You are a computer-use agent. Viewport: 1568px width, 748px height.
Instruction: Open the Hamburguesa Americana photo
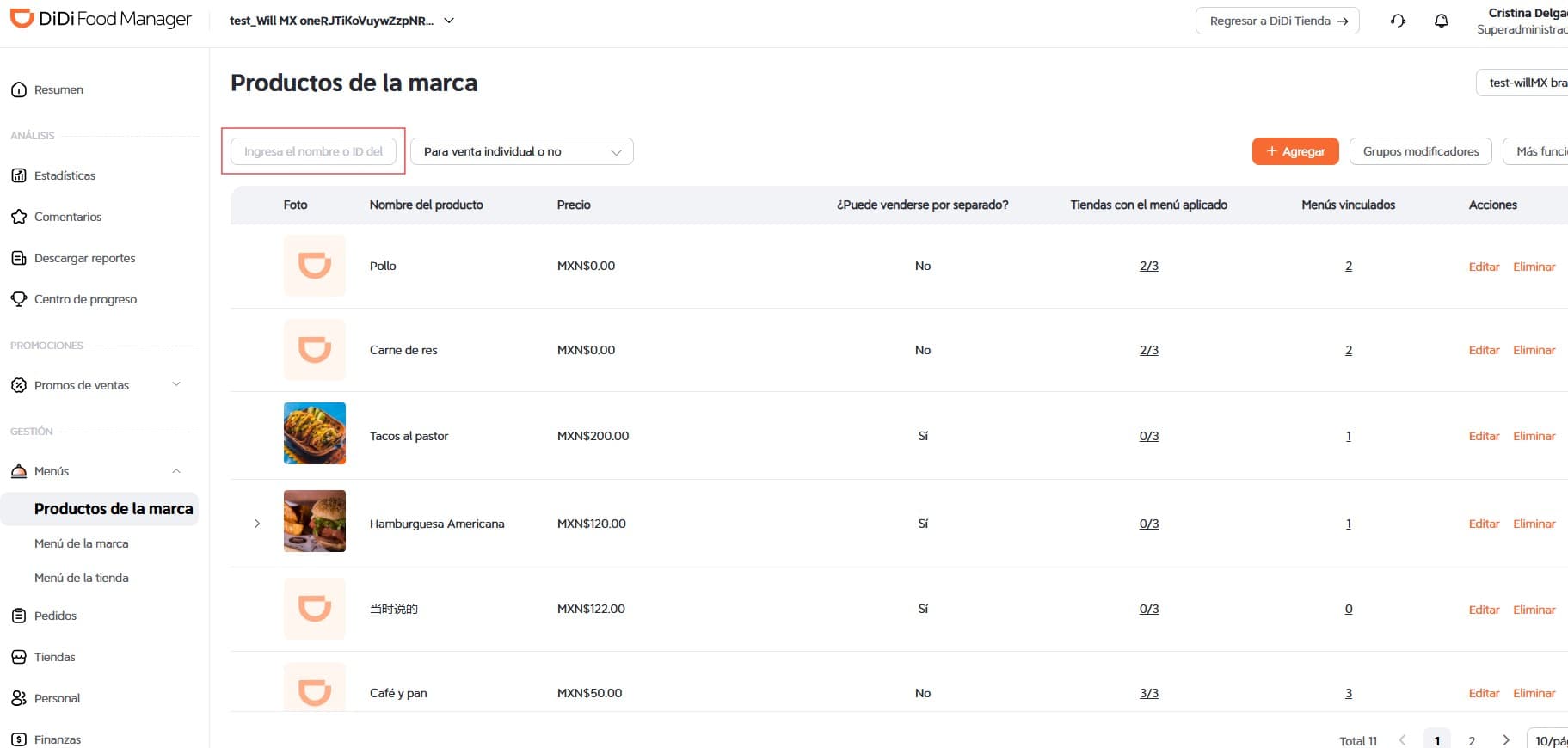tap(315, 521)
